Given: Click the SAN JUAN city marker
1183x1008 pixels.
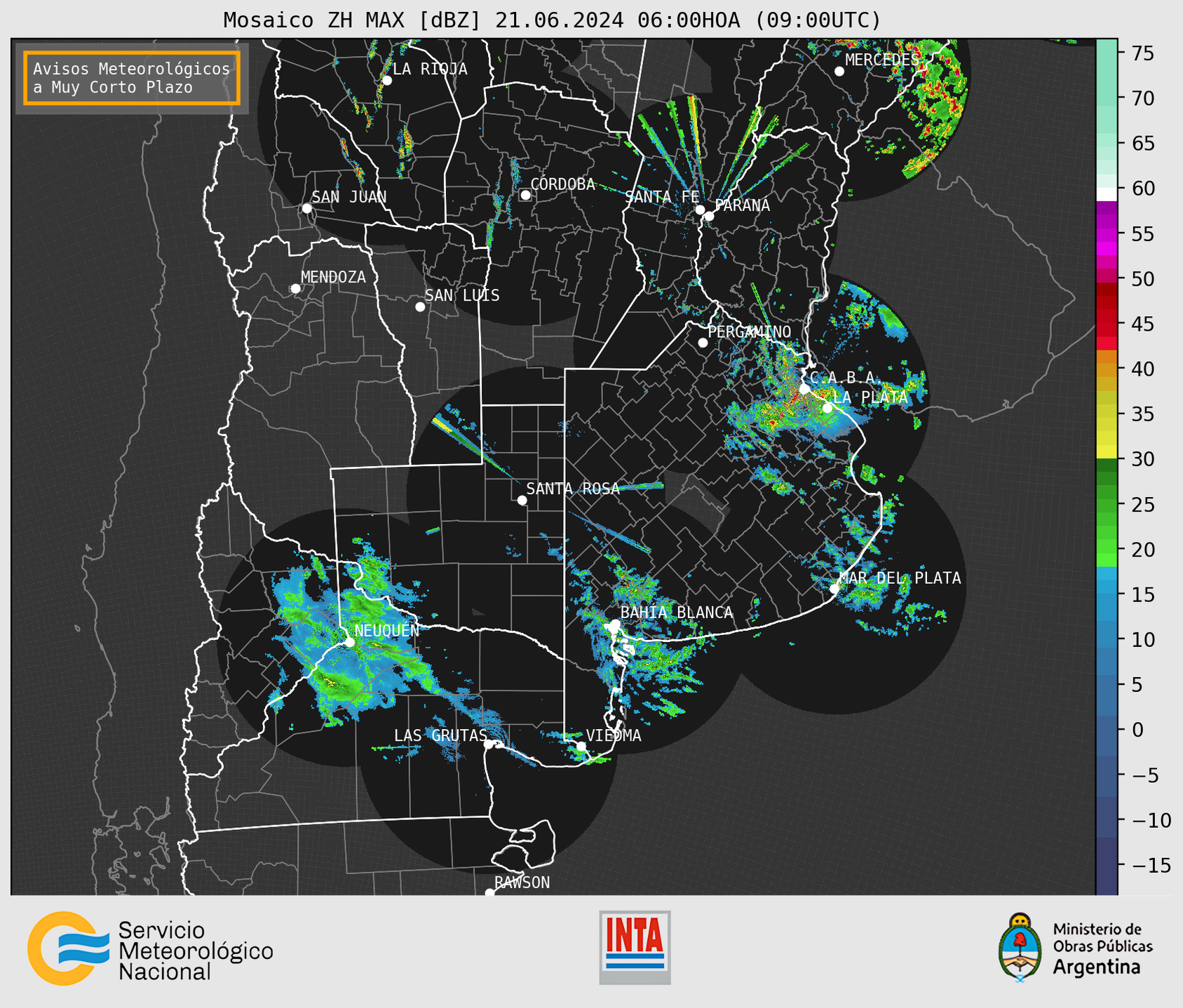Looking at the screenshot, I should 306,208.
